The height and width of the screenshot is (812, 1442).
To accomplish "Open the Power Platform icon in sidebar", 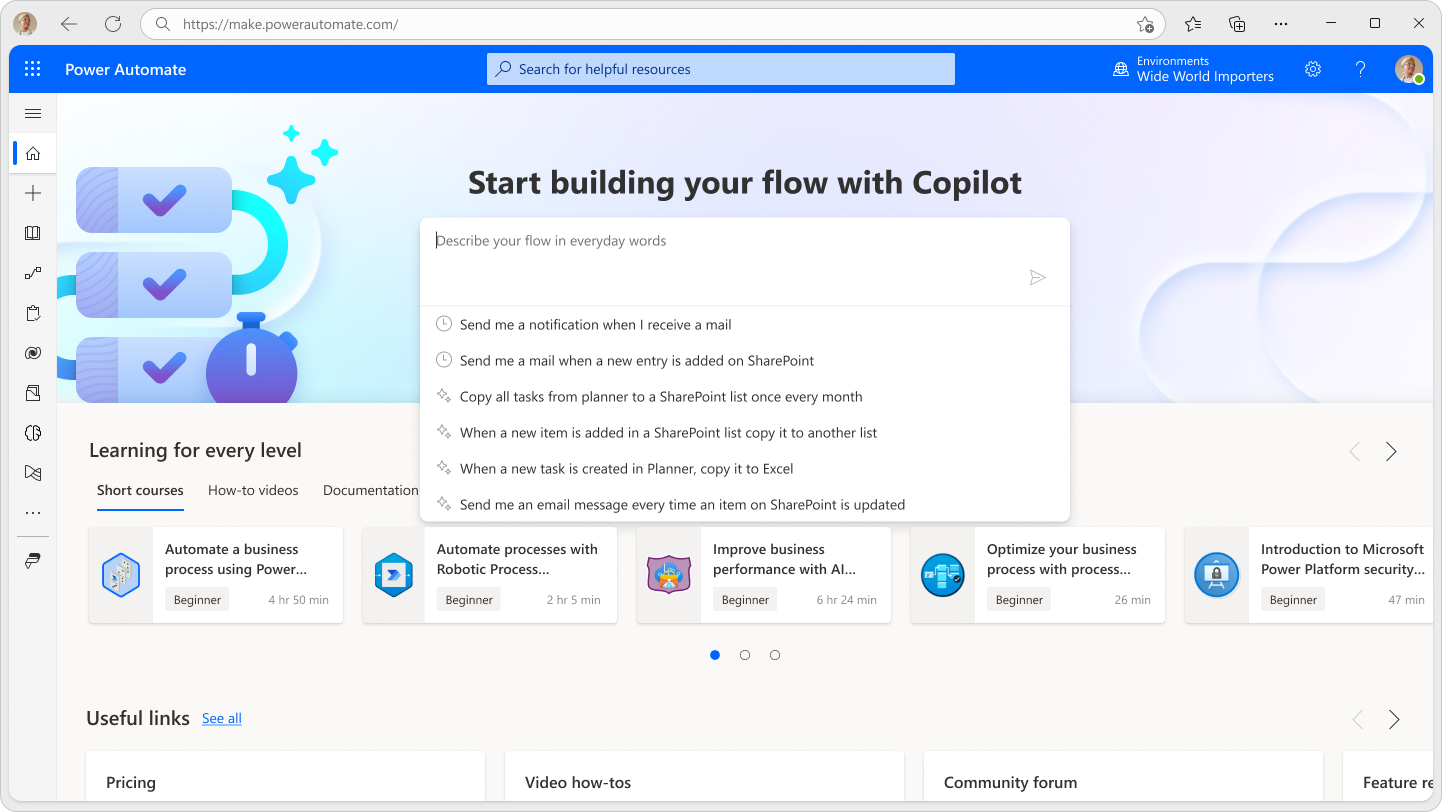I will click(33, 561).
